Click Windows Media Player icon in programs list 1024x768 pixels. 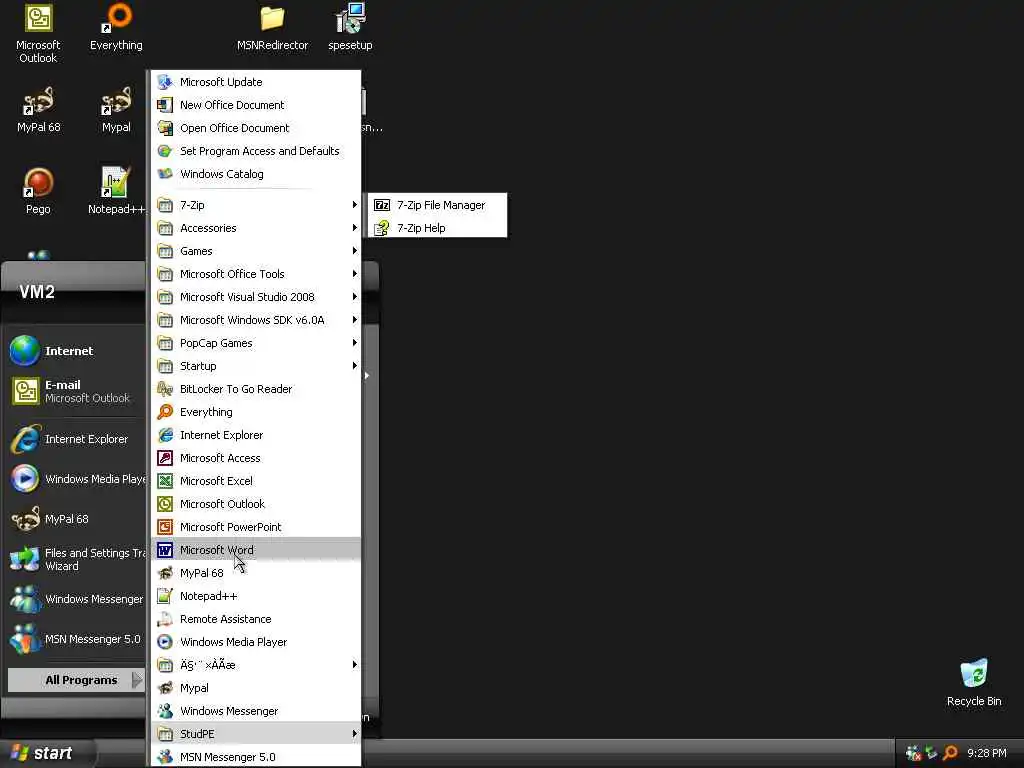pyautogui.click(x=165, y=642)
